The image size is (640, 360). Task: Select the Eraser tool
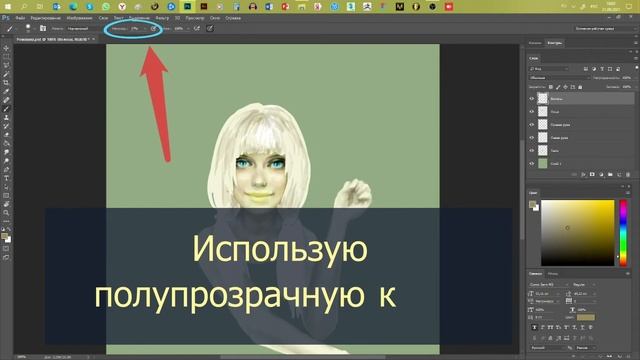tap(6, 135)
